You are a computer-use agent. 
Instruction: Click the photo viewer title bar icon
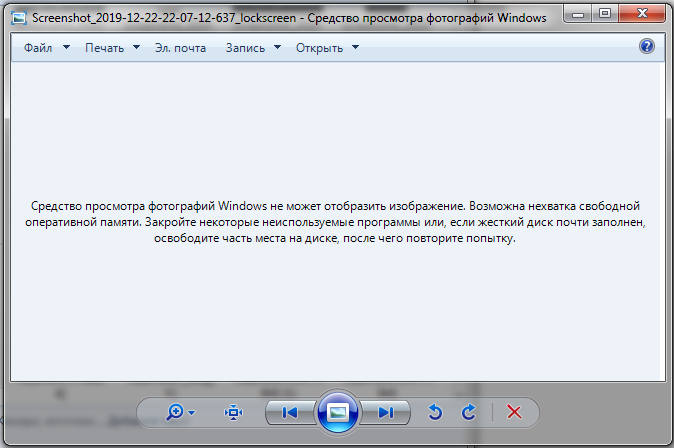tap(19, 18)
